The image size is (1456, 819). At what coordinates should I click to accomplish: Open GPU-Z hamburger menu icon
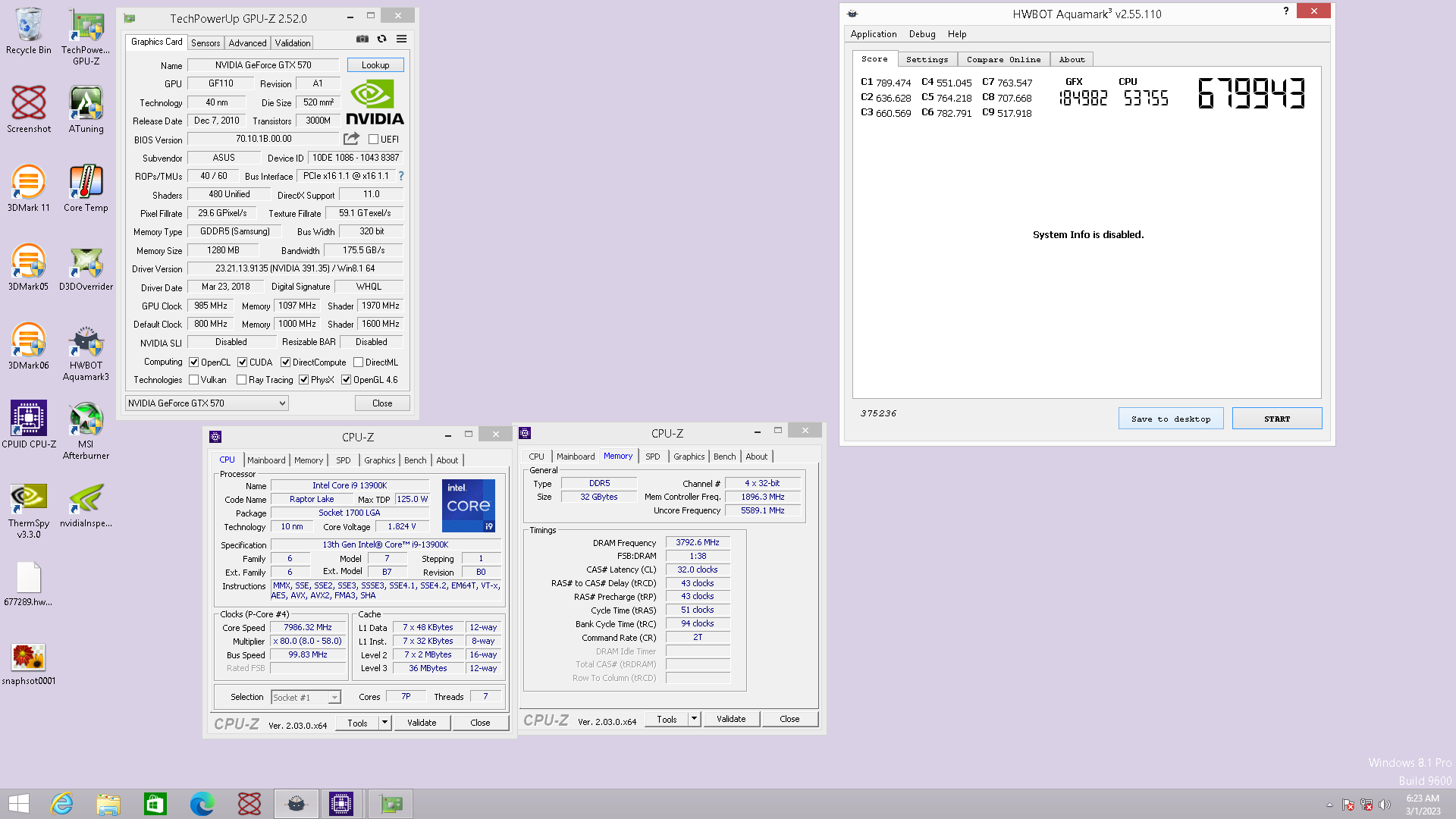[402, 39]
